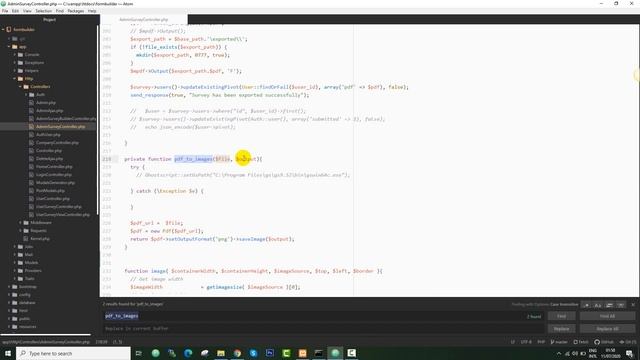Viewport: 640px width, 360px height.
Task: Open the Help menu
Action: coord(92,11)
